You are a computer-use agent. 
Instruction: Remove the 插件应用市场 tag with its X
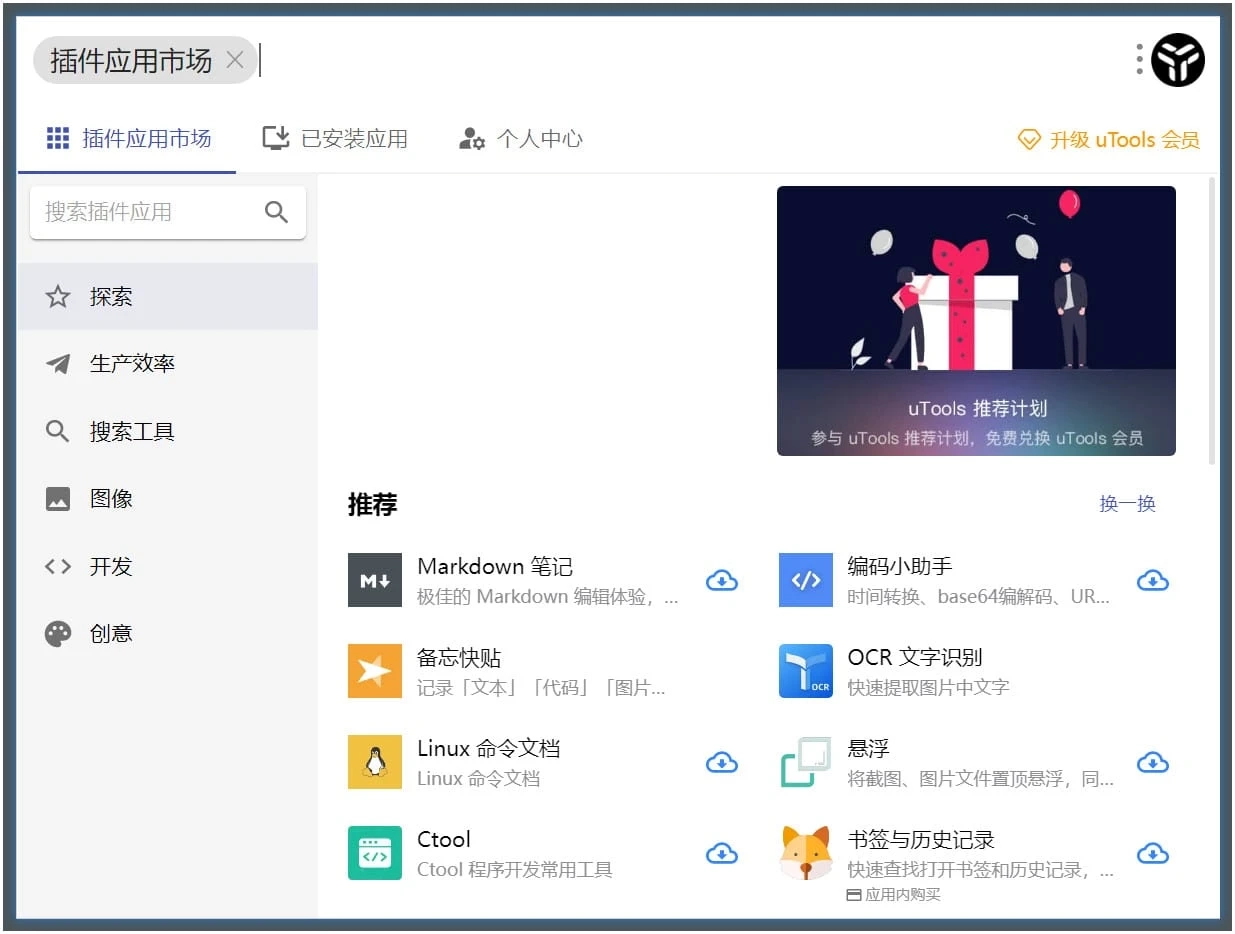235,61
